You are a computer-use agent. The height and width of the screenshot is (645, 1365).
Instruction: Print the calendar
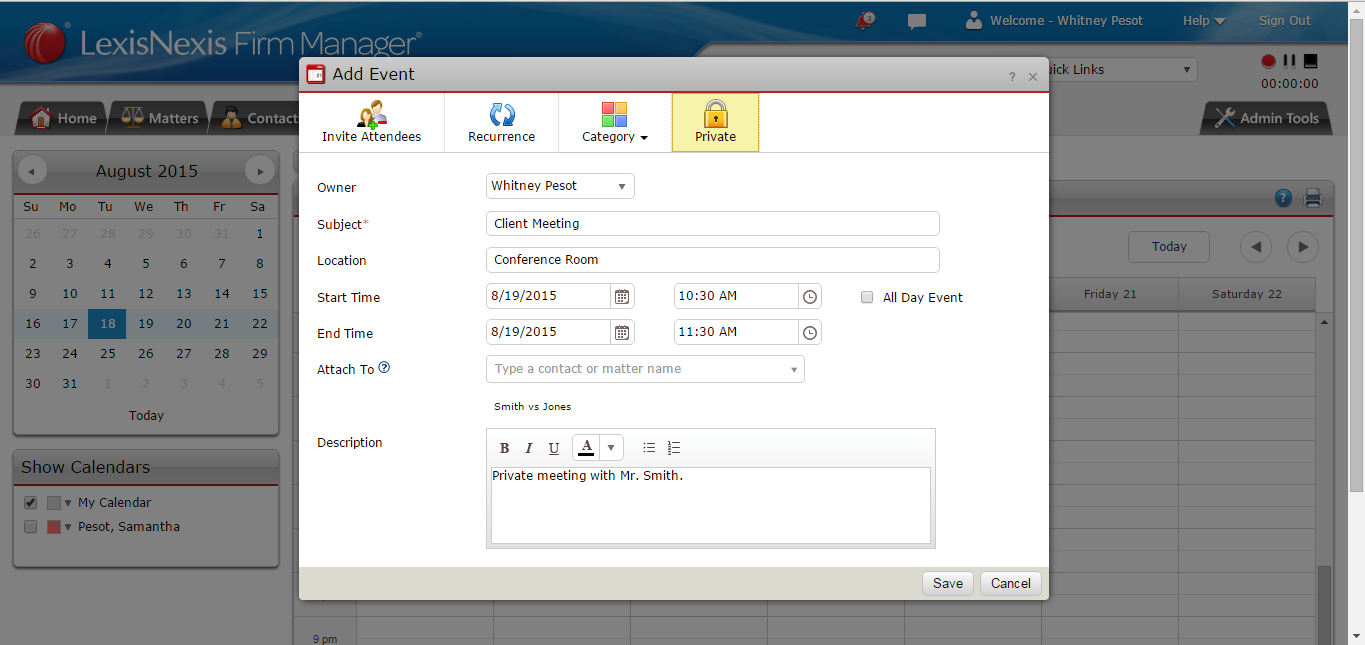click(x=1313, y=198)
